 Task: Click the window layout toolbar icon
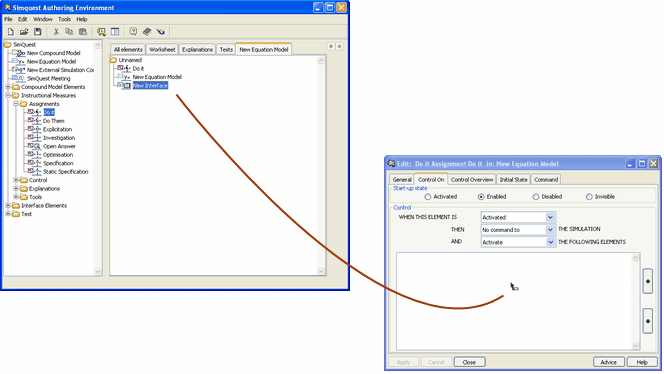(115, 32)
